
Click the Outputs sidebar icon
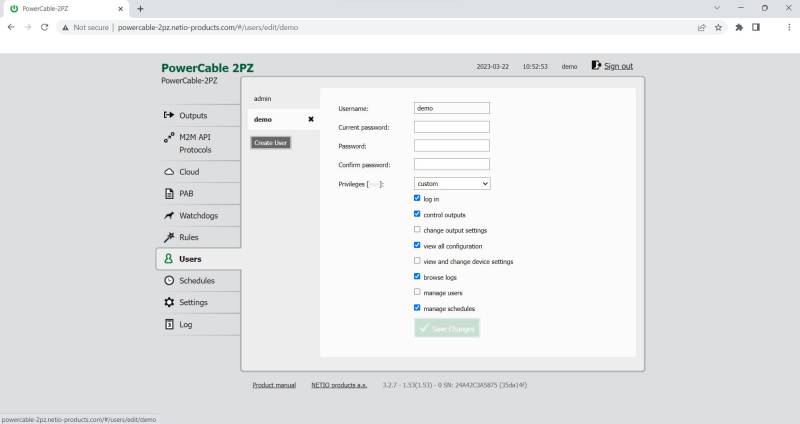pyautogui.click(x=169, y=115)
